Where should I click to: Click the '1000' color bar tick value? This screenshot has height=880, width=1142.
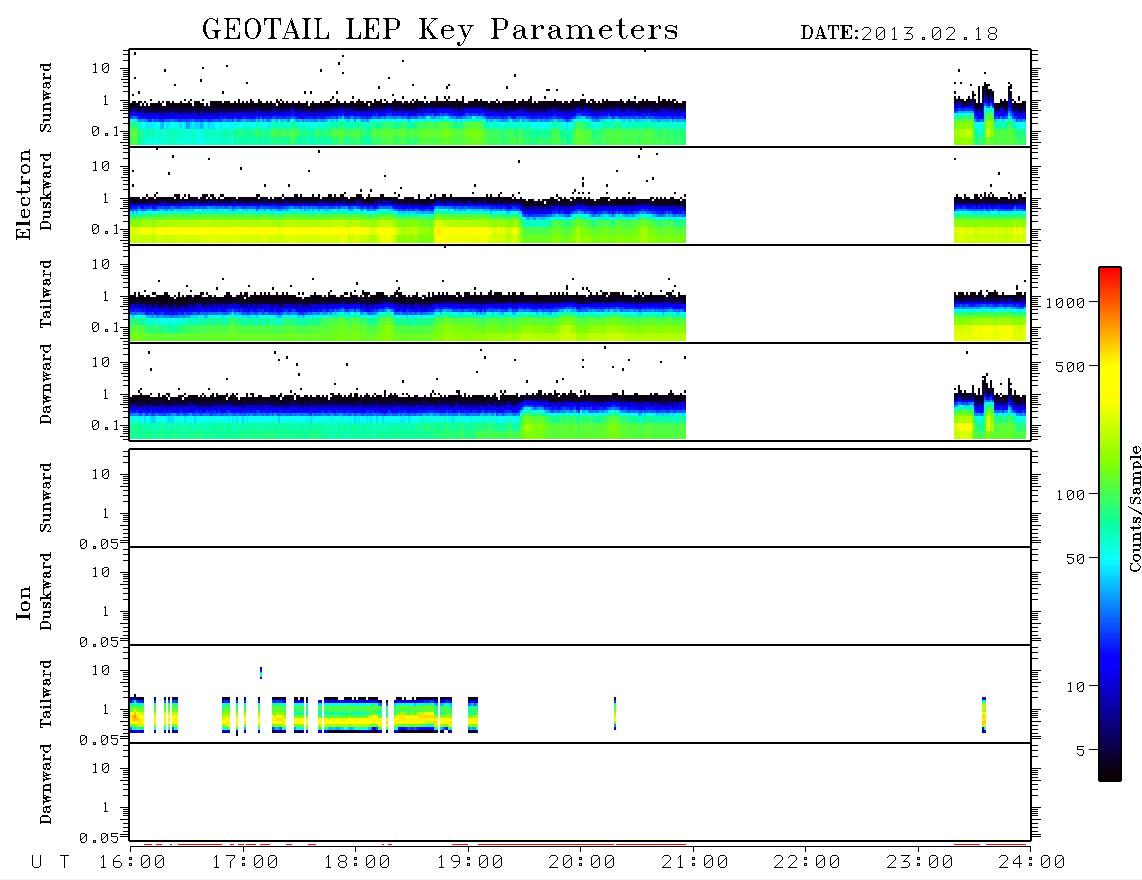click(x=1065, y=303)
